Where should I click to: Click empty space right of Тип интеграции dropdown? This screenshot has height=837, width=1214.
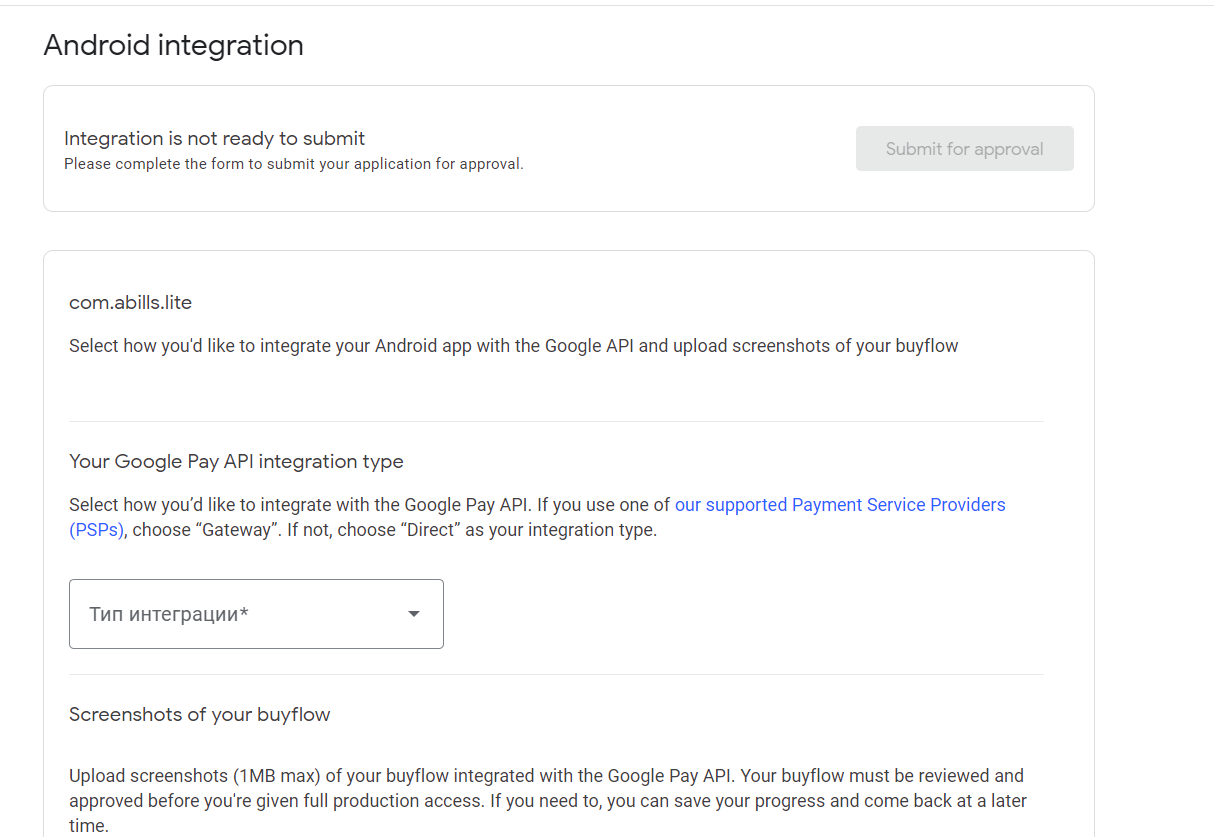(x=740, y=614)
